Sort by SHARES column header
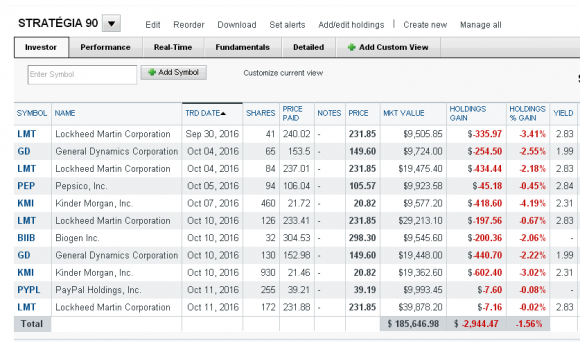Image resolution: width=580 pixels, height=361 pixels. [x=261, y=113]
